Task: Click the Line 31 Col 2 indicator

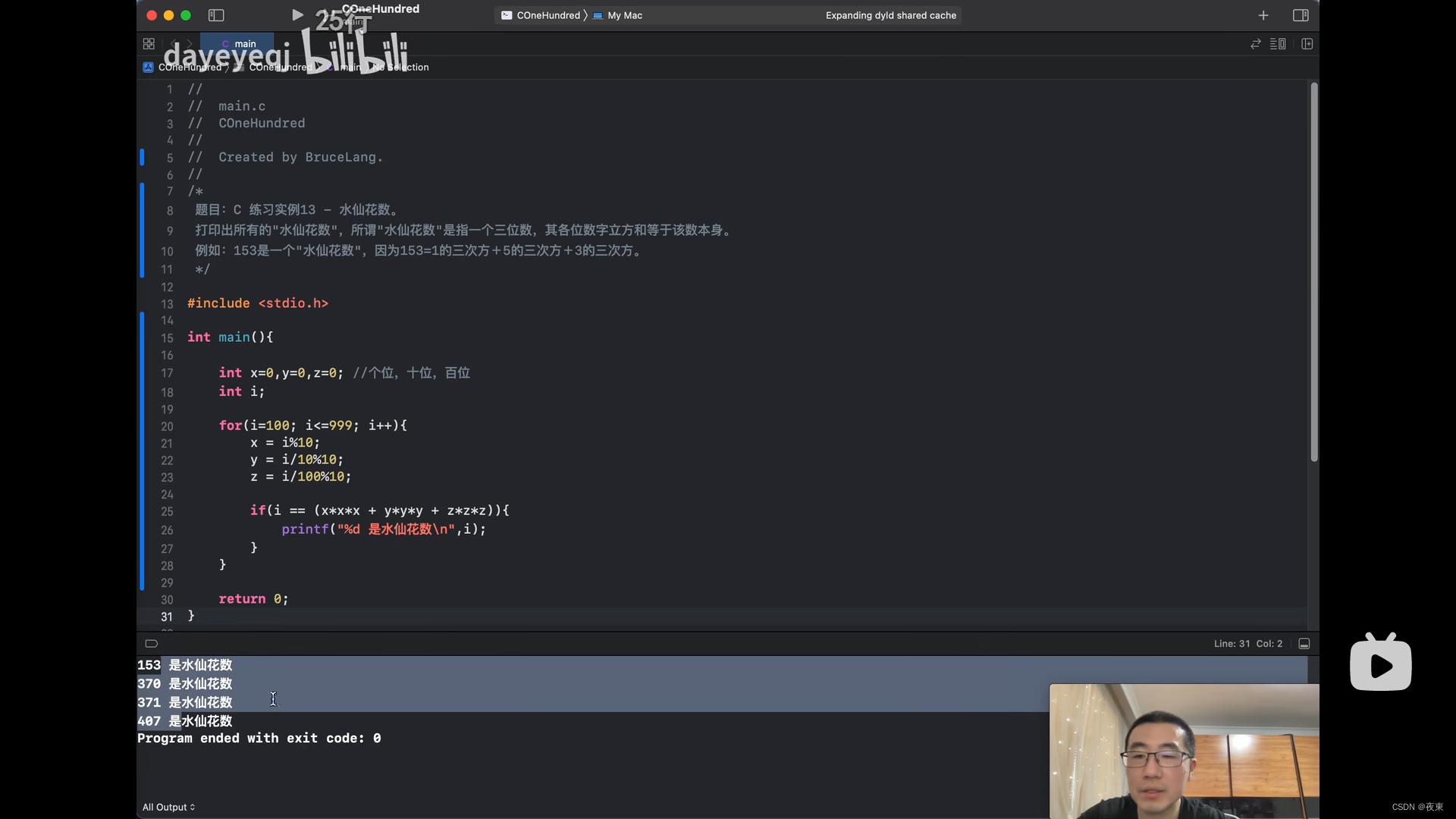Action: point(1247,644)
